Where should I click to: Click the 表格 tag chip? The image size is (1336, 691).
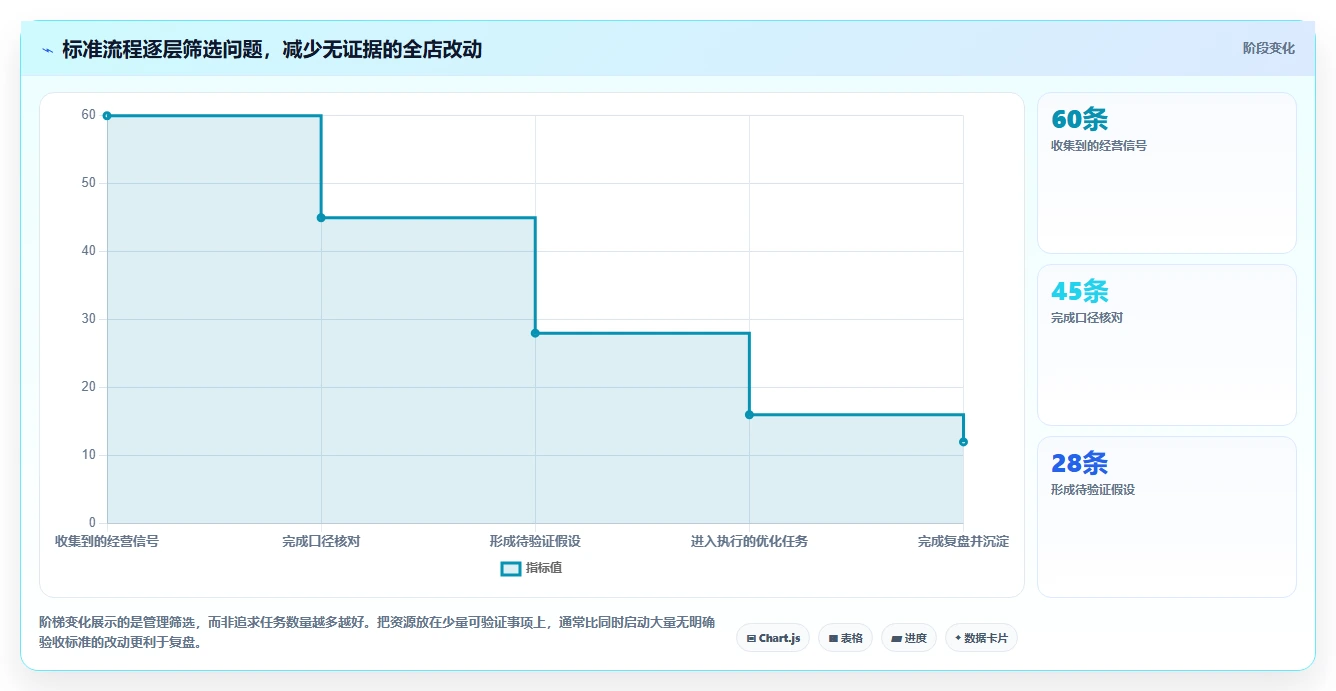[x=845, y=638]
